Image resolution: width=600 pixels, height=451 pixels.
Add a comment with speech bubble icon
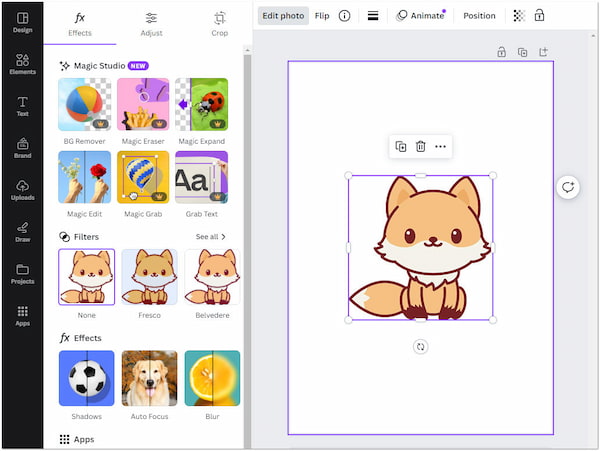568,187
